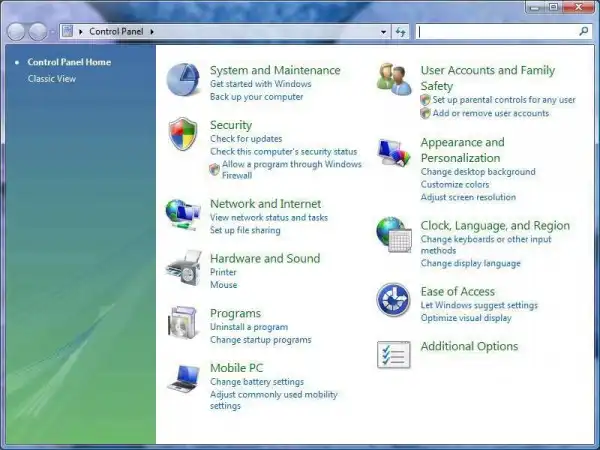Open the Uninstall a program link
Screen dimensions: 600x450
[249, 327]
